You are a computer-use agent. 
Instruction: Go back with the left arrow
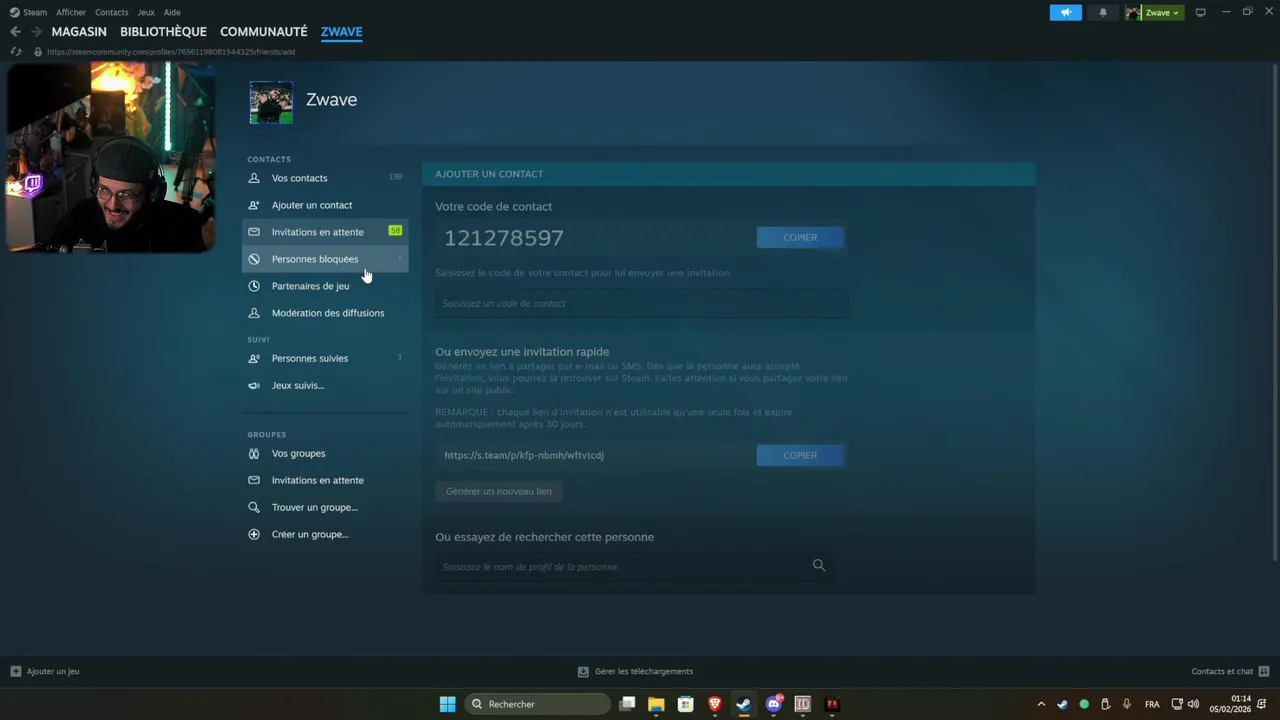click(15, 32)
